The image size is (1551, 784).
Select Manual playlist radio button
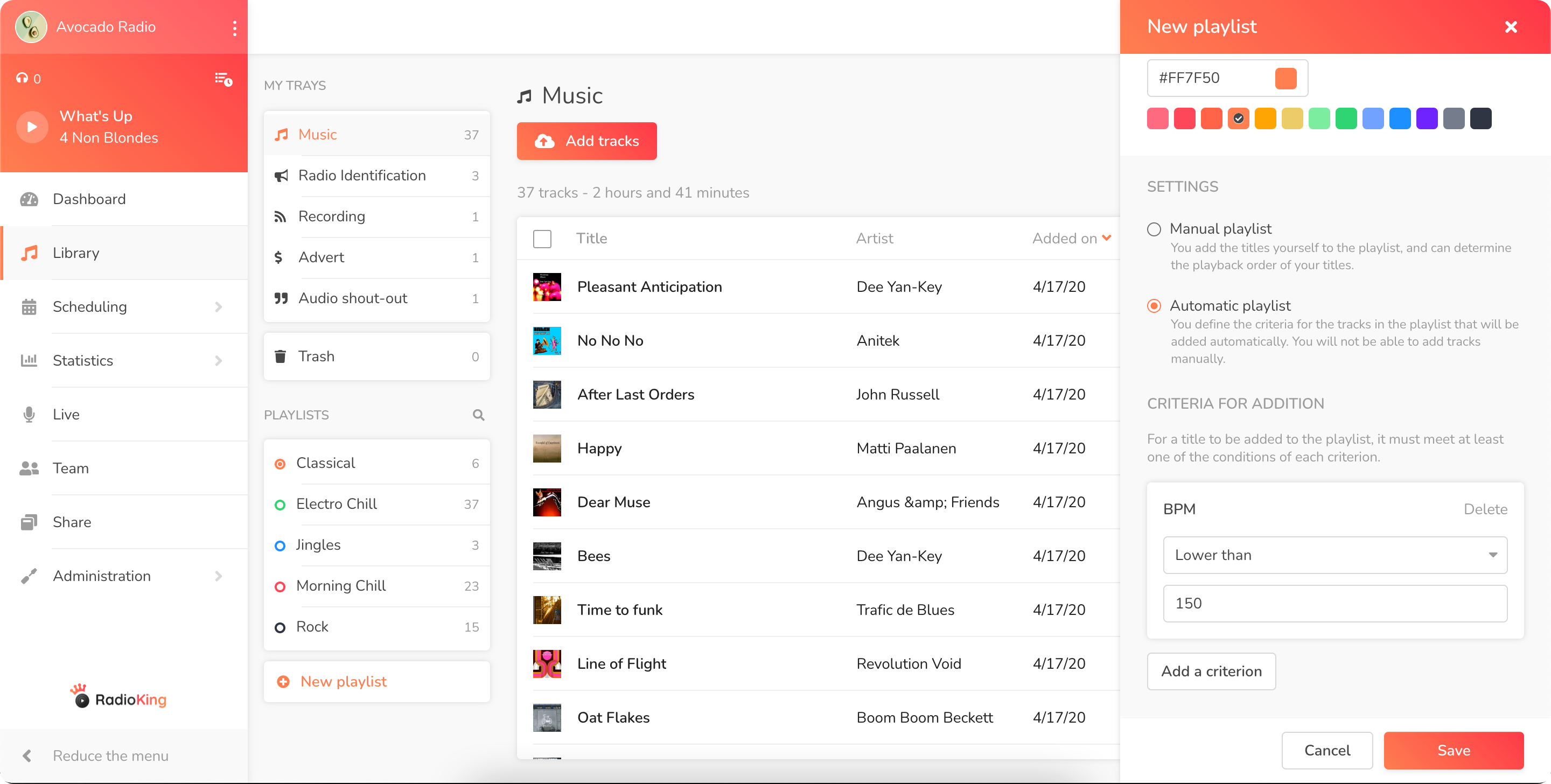pyautogui.click(x=1154, y=229)
